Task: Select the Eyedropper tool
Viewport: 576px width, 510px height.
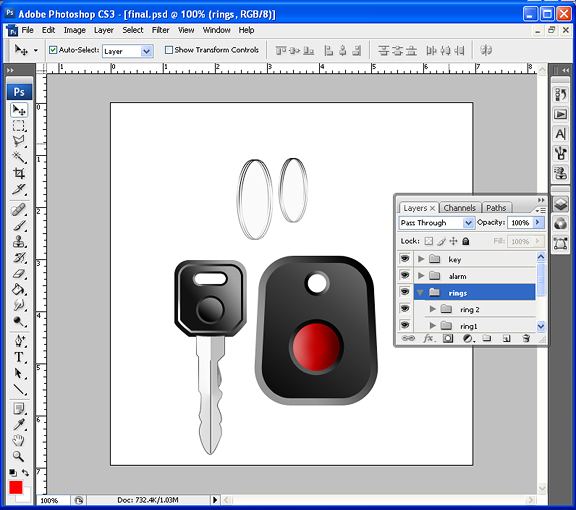Action: coord(19,424)
